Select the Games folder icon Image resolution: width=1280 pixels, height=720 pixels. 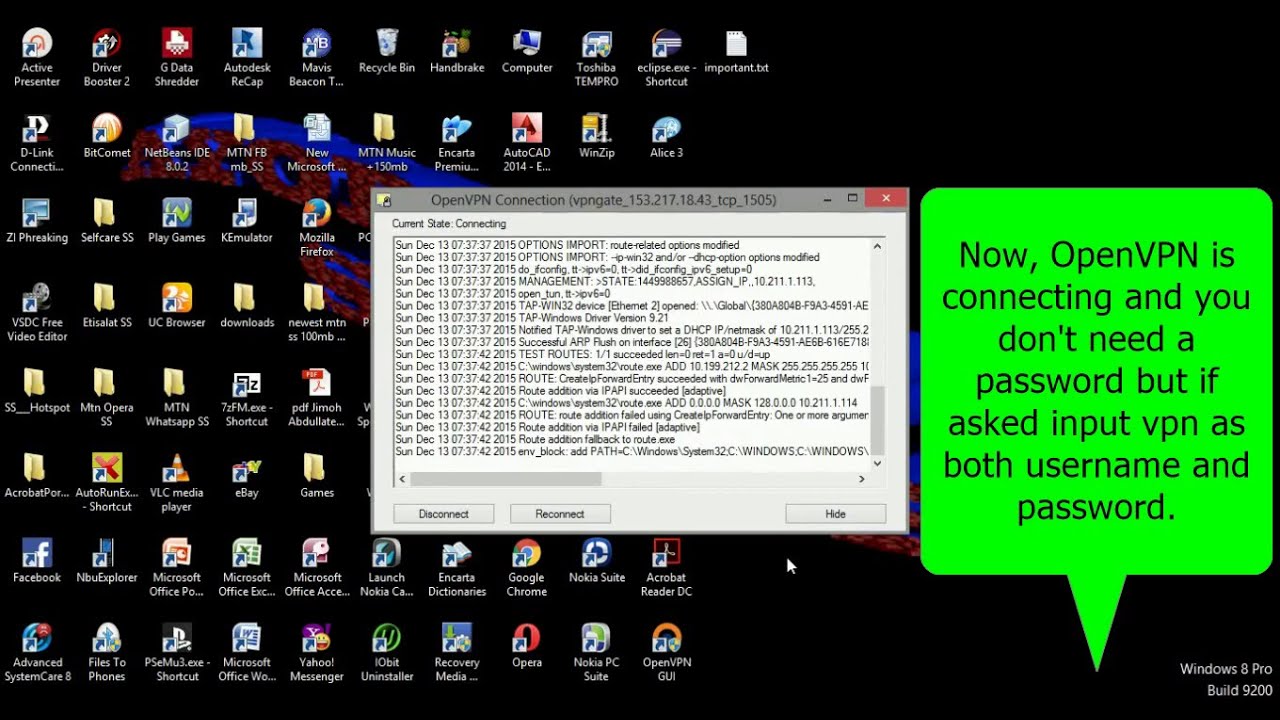(317, 476)
